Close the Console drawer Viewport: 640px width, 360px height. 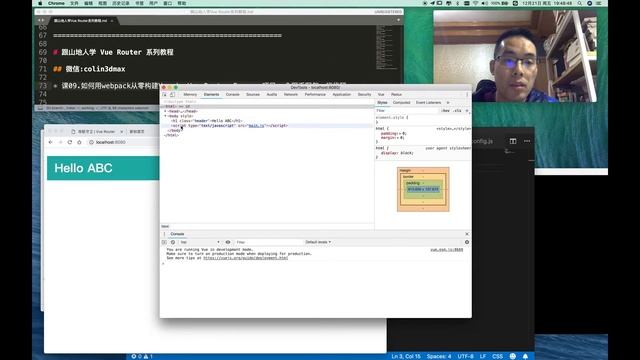pyautogui.click(x=467, y=234)
